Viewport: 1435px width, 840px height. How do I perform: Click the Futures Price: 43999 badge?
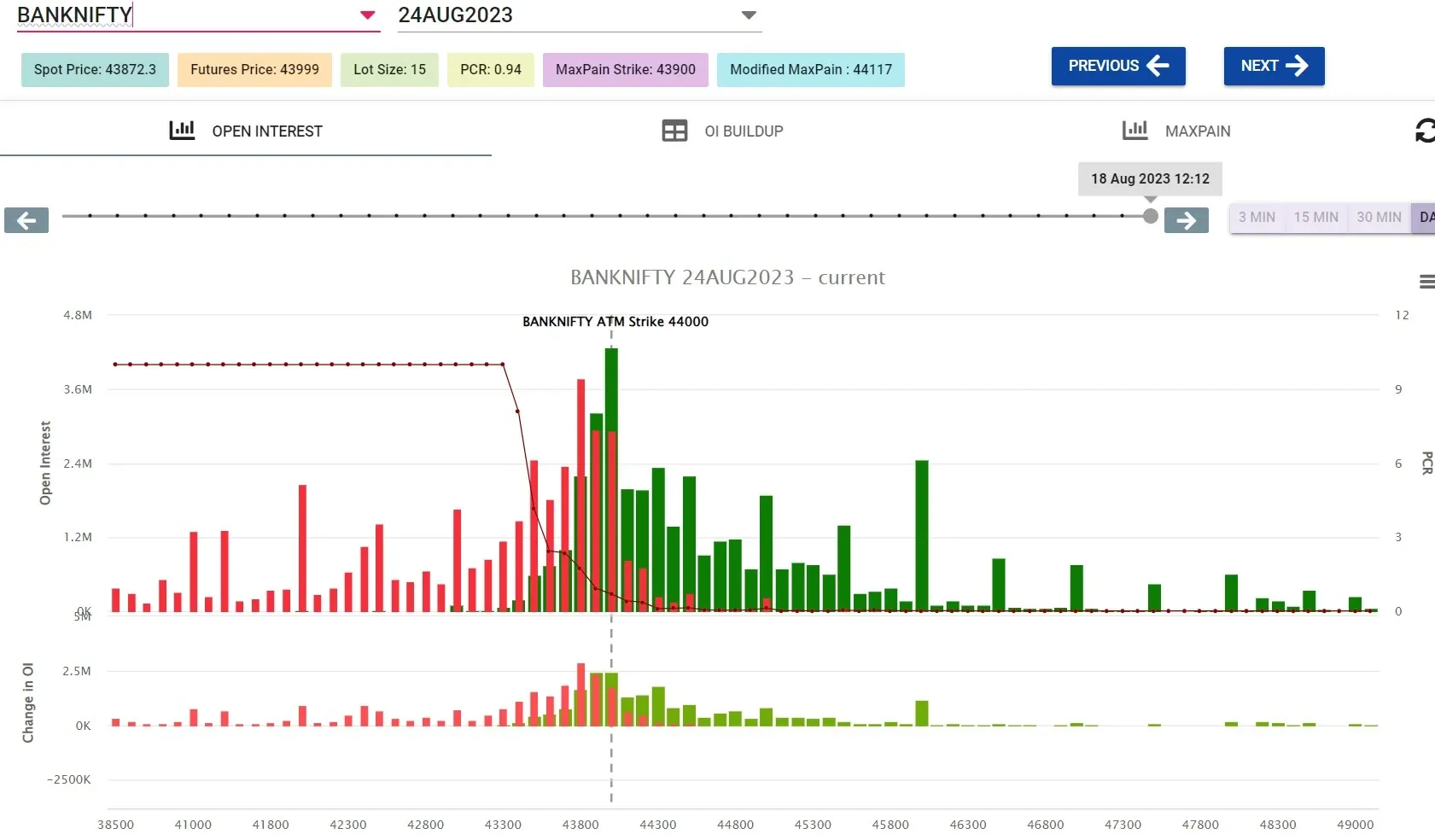[254, 69]
